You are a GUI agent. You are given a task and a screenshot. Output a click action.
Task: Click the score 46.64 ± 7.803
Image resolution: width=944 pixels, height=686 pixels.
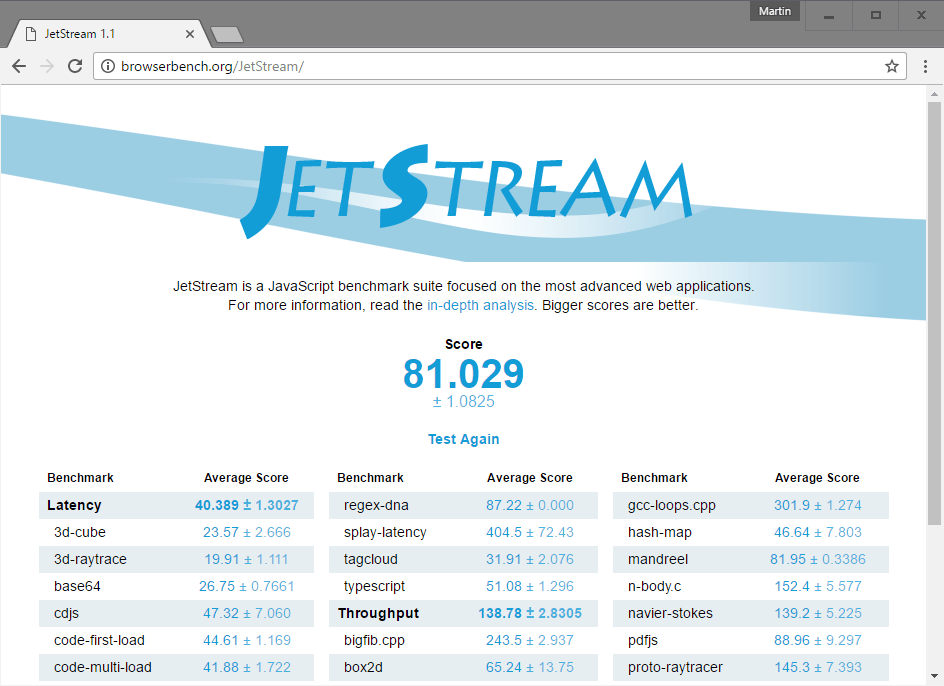(x=818, y=532)
